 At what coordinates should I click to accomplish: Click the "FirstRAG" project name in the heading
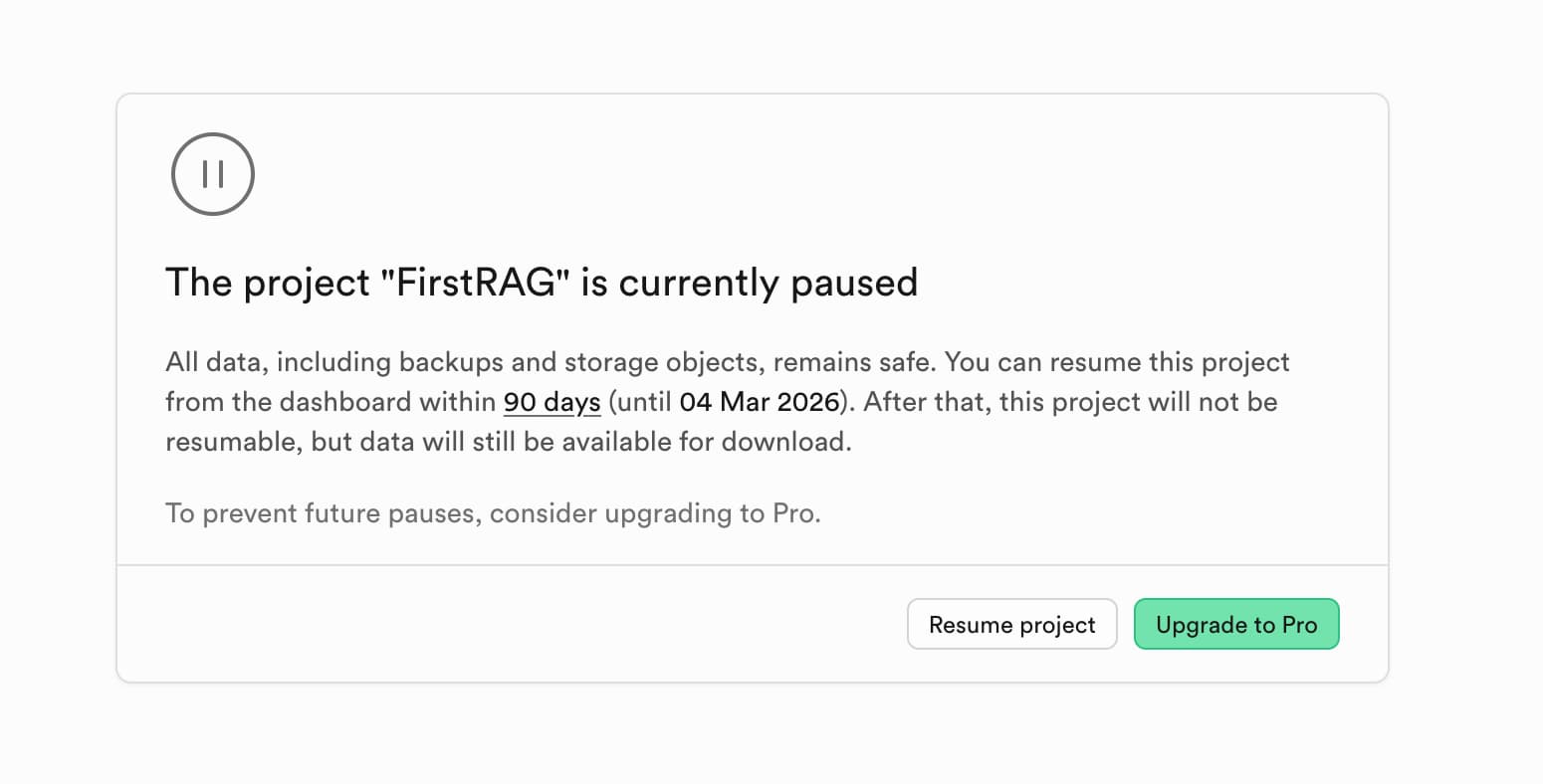click(x=476, y=283)
